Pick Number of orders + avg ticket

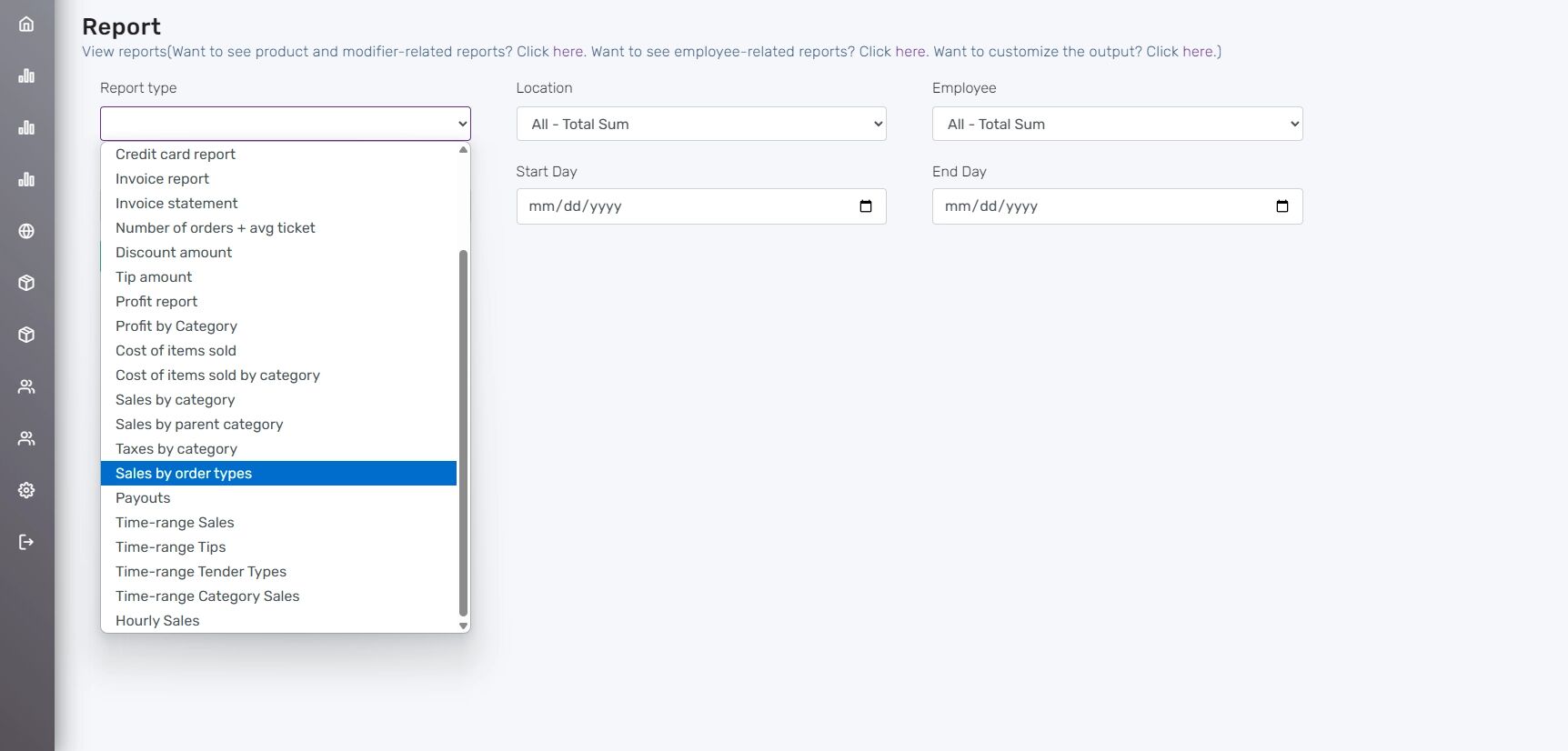pos(278,228)
